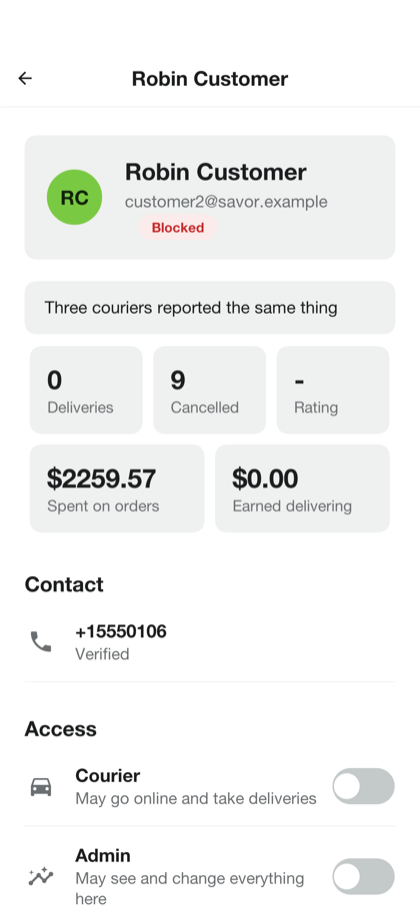Viewport: 420px width, 909px height.
Task: Open the Deliveries stat card
Action: click(x=86, y=390)
